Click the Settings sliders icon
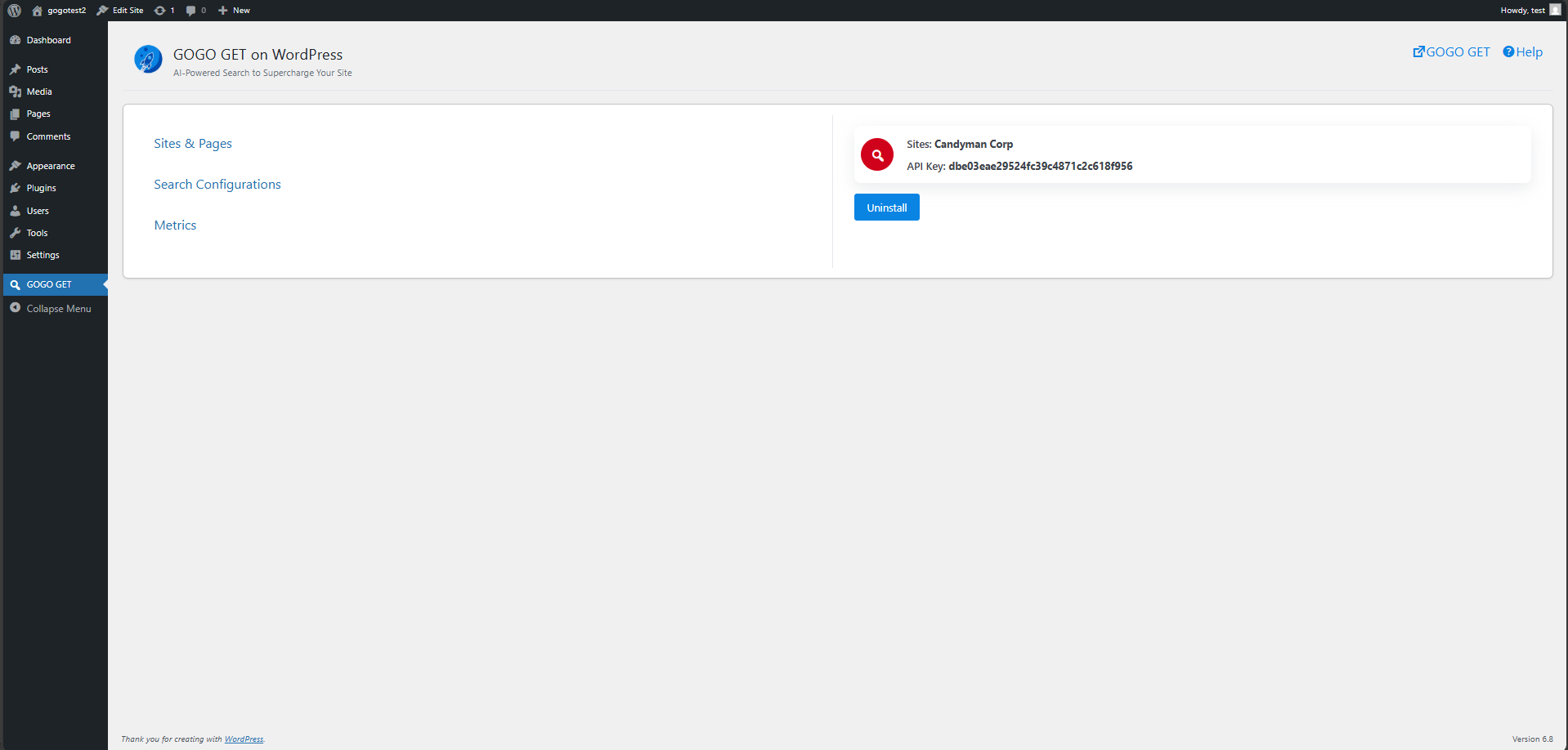The image size is (1568, 750). coord(15,255)
